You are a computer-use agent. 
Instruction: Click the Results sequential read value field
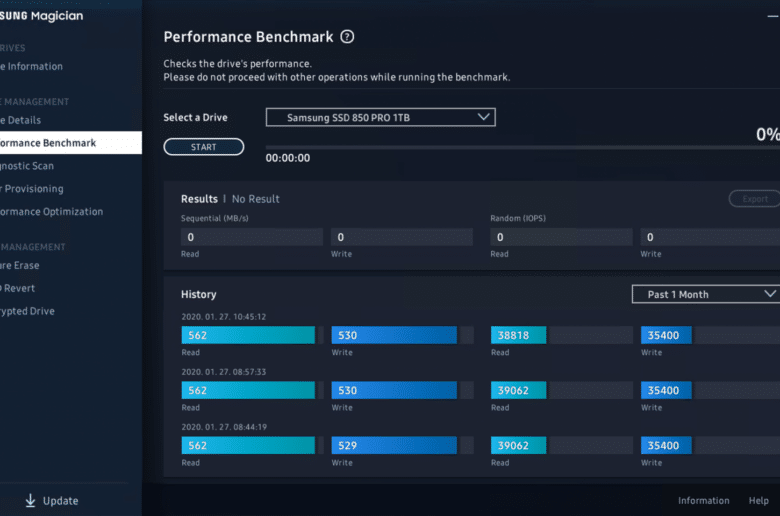click(x=252, y=237)
